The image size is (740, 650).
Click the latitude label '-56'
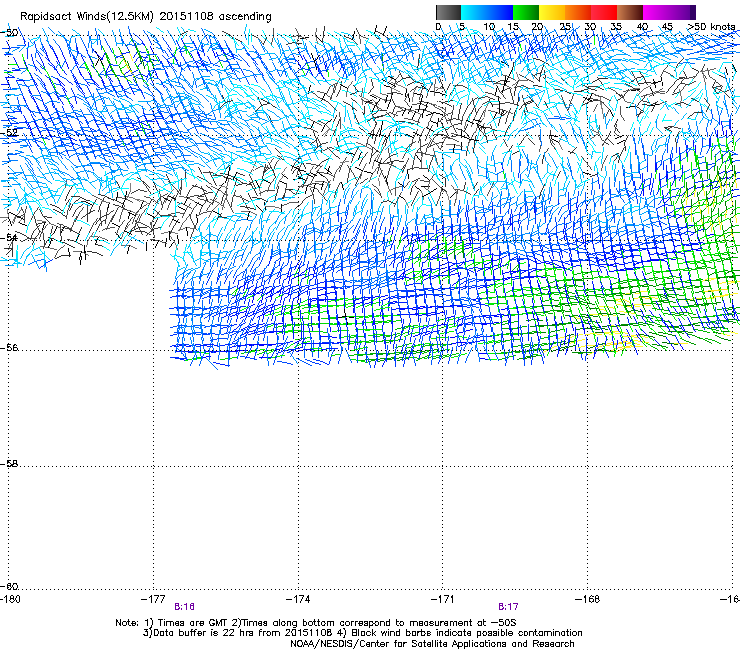coord(9,347)
